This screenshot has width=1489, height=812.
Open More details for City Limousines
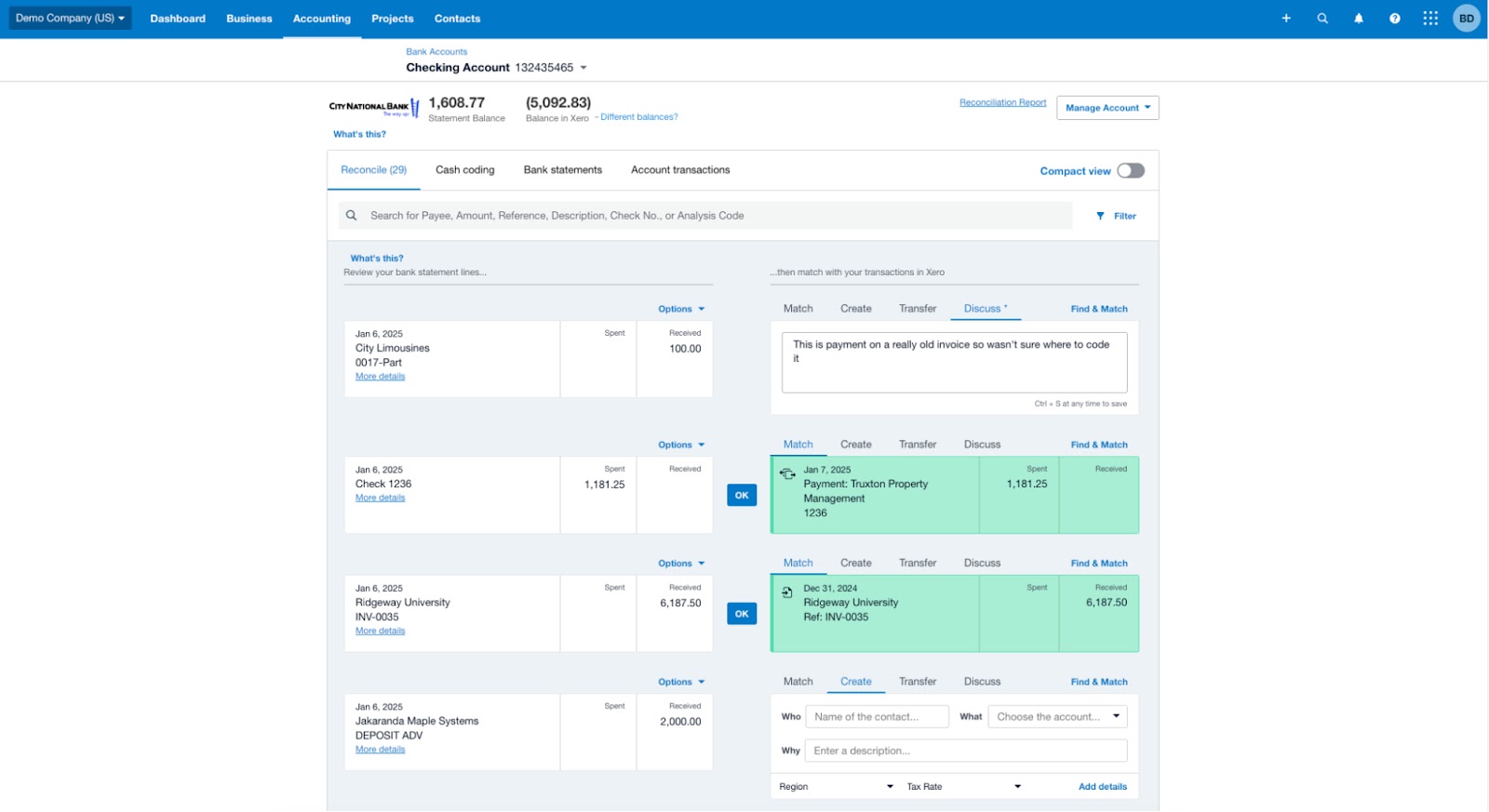[380, 377]
